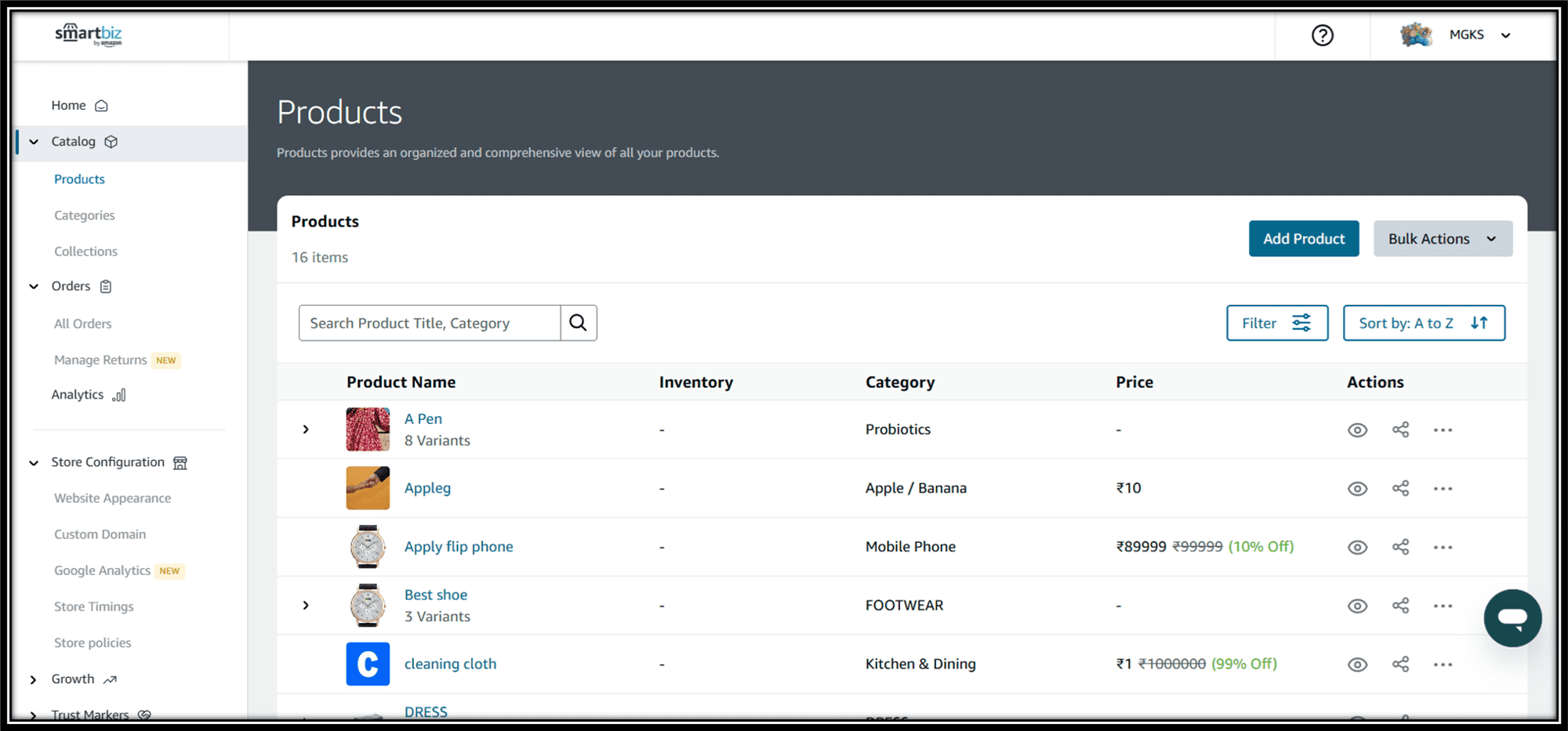Image resolution: width=1568 pixels, height=731 pixels.
Task: Click the Add Product button
Action: pos(1303,239)
